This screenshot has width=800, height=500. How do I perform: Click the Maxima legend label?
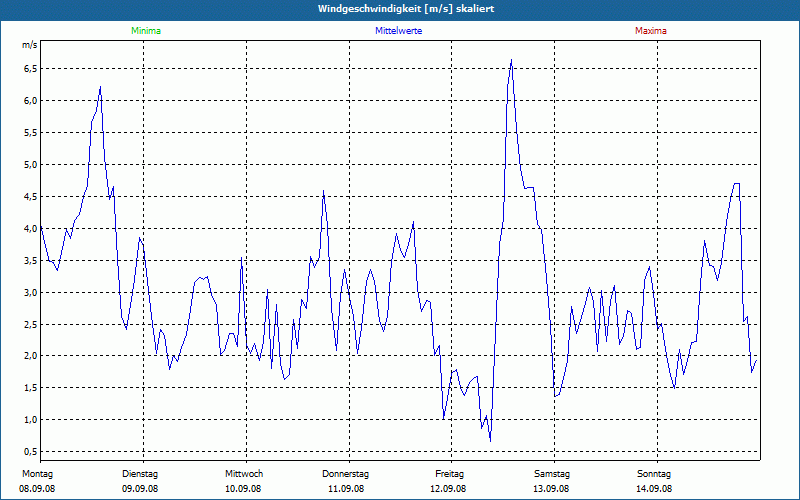pos(651,31)
